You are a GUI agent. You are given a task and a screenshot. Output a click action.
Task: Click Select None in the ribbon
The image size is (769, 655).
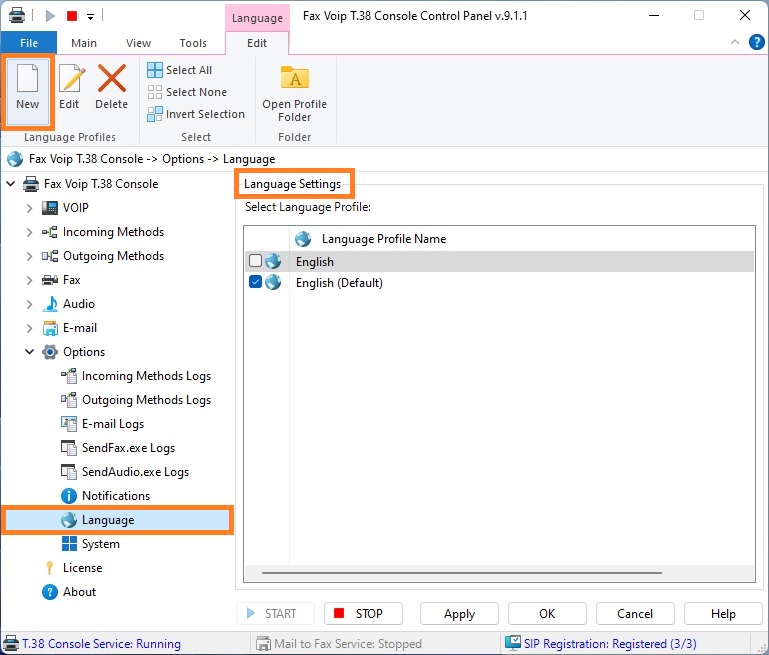187,92
